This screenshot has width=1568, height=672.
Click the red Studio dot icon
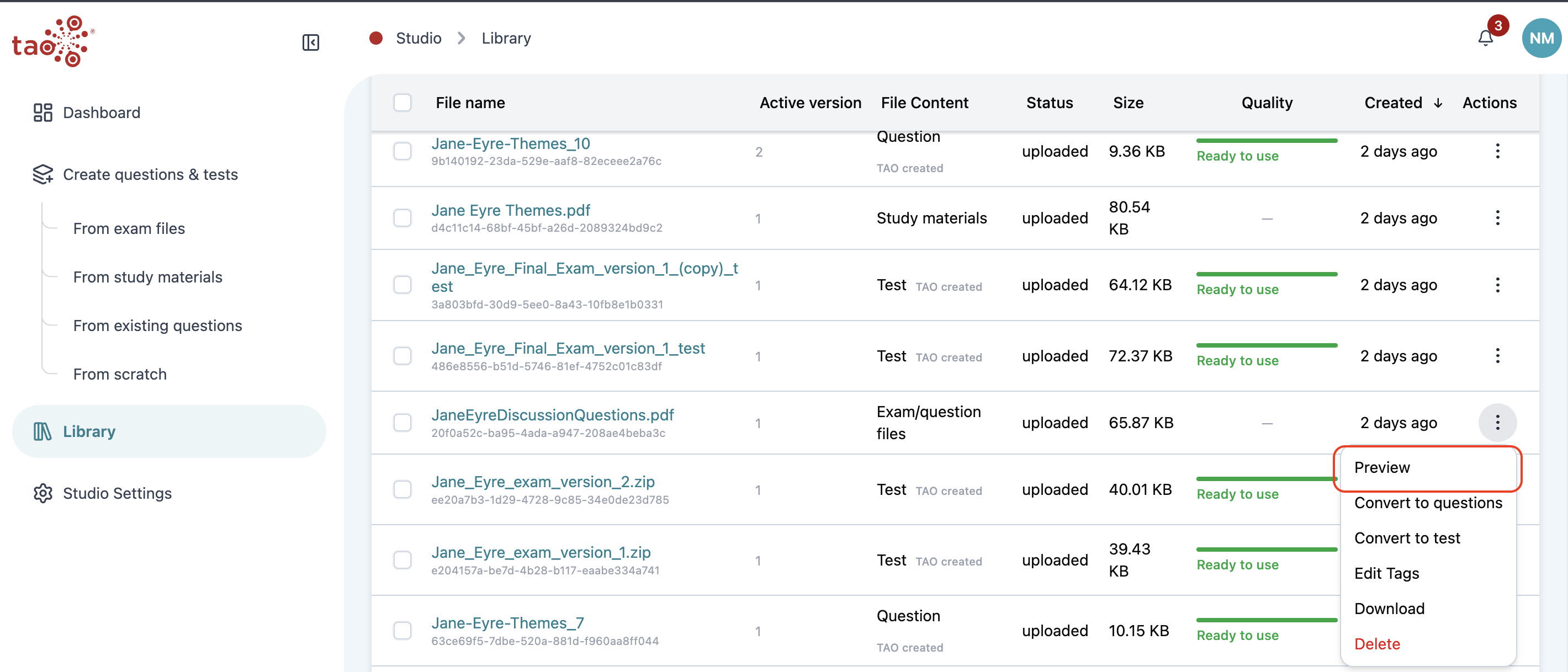pos(375,38)
